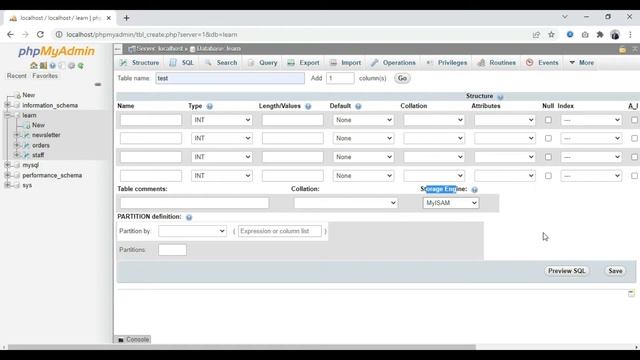Open Collation dropdown in third column row

coord(434,157)
